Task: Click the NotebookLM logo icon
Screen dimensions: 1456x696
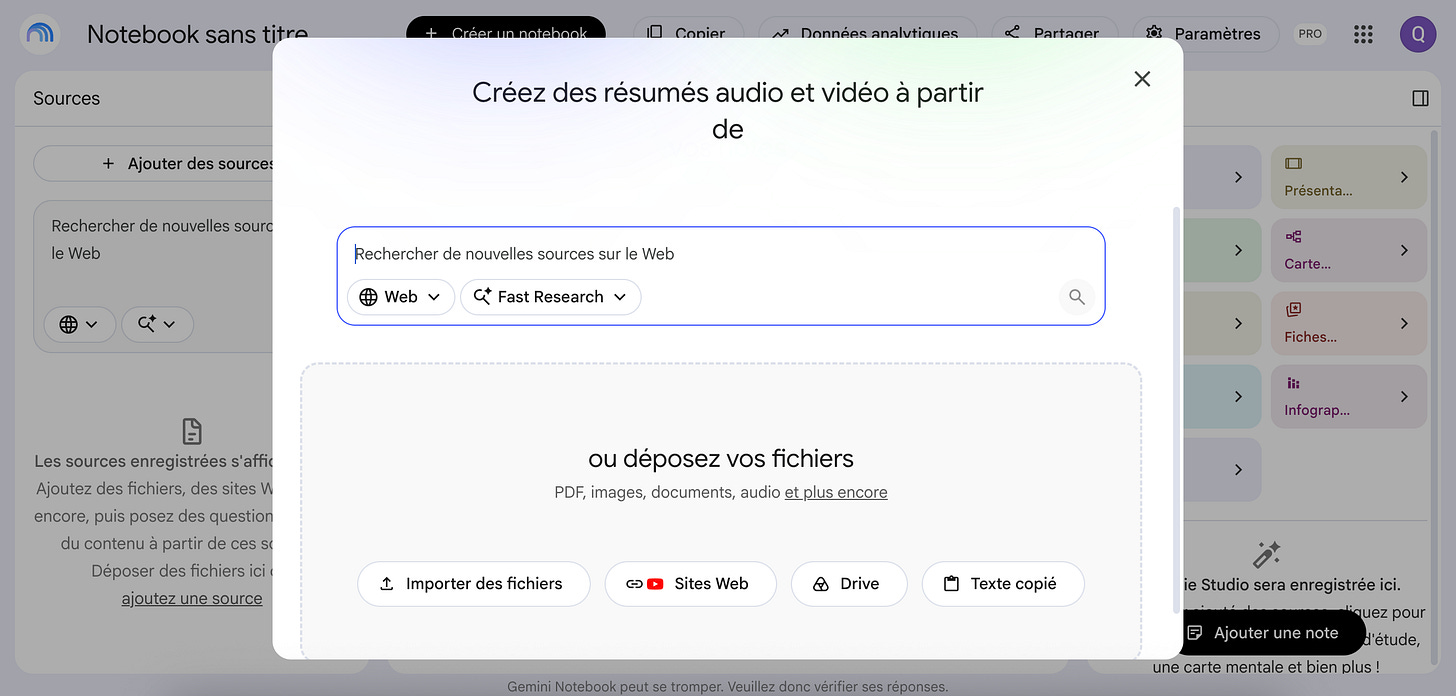Action: (41, 34)
